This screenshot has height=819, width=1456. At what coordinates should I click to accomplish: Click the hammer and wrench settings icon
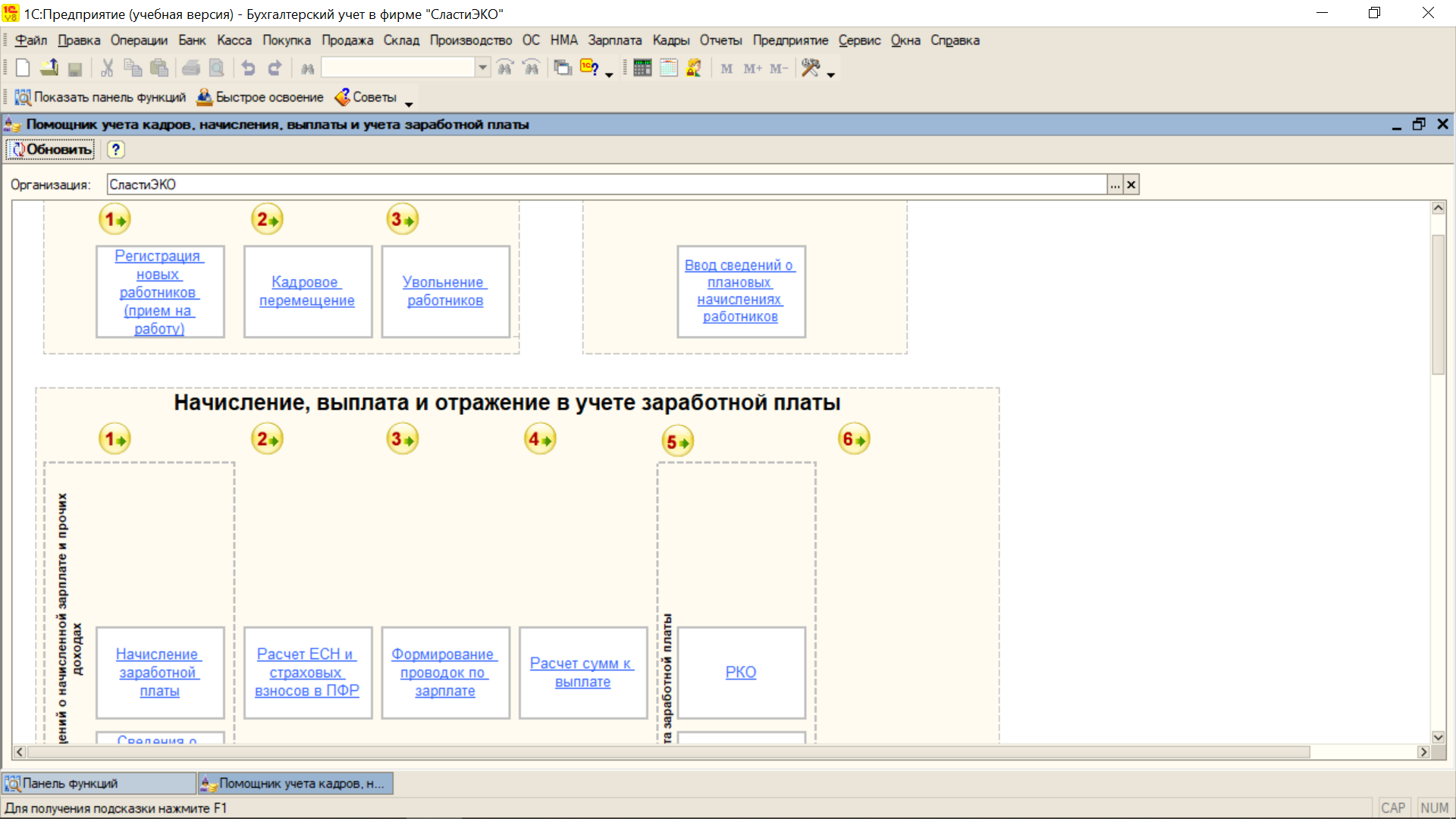tap(811, 68)
